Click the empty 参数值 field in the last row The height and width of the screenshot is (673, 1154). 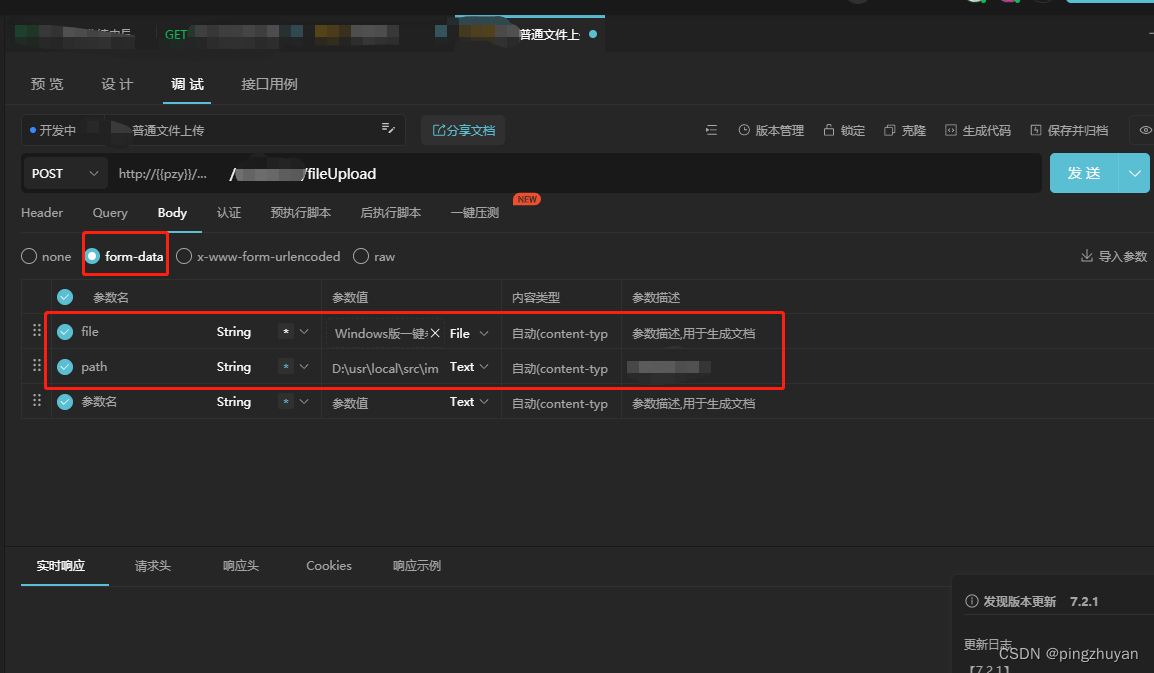coord(386,403)
